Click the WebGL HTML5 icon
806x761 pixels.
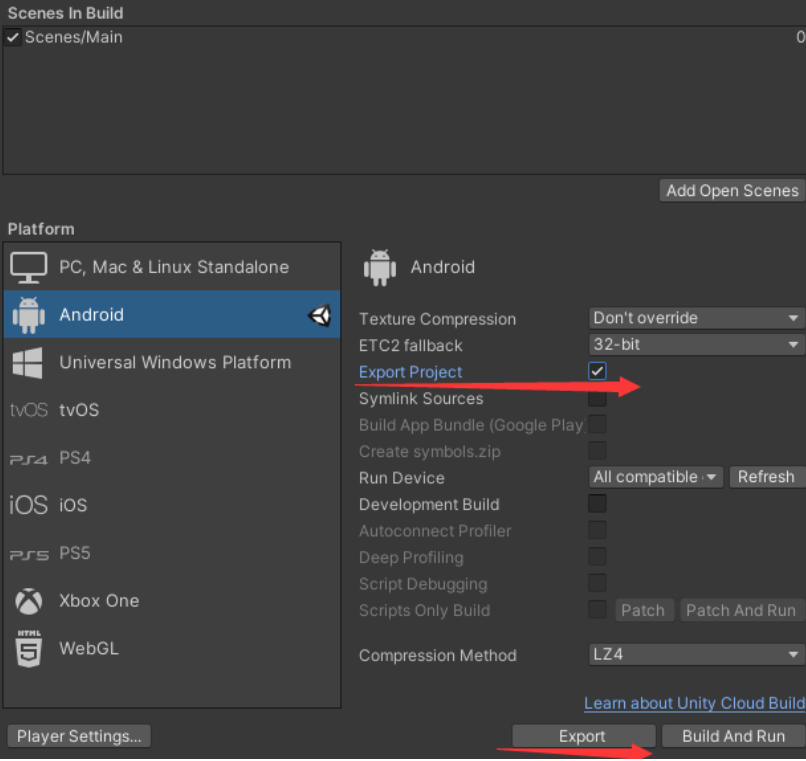pos(28,648)
